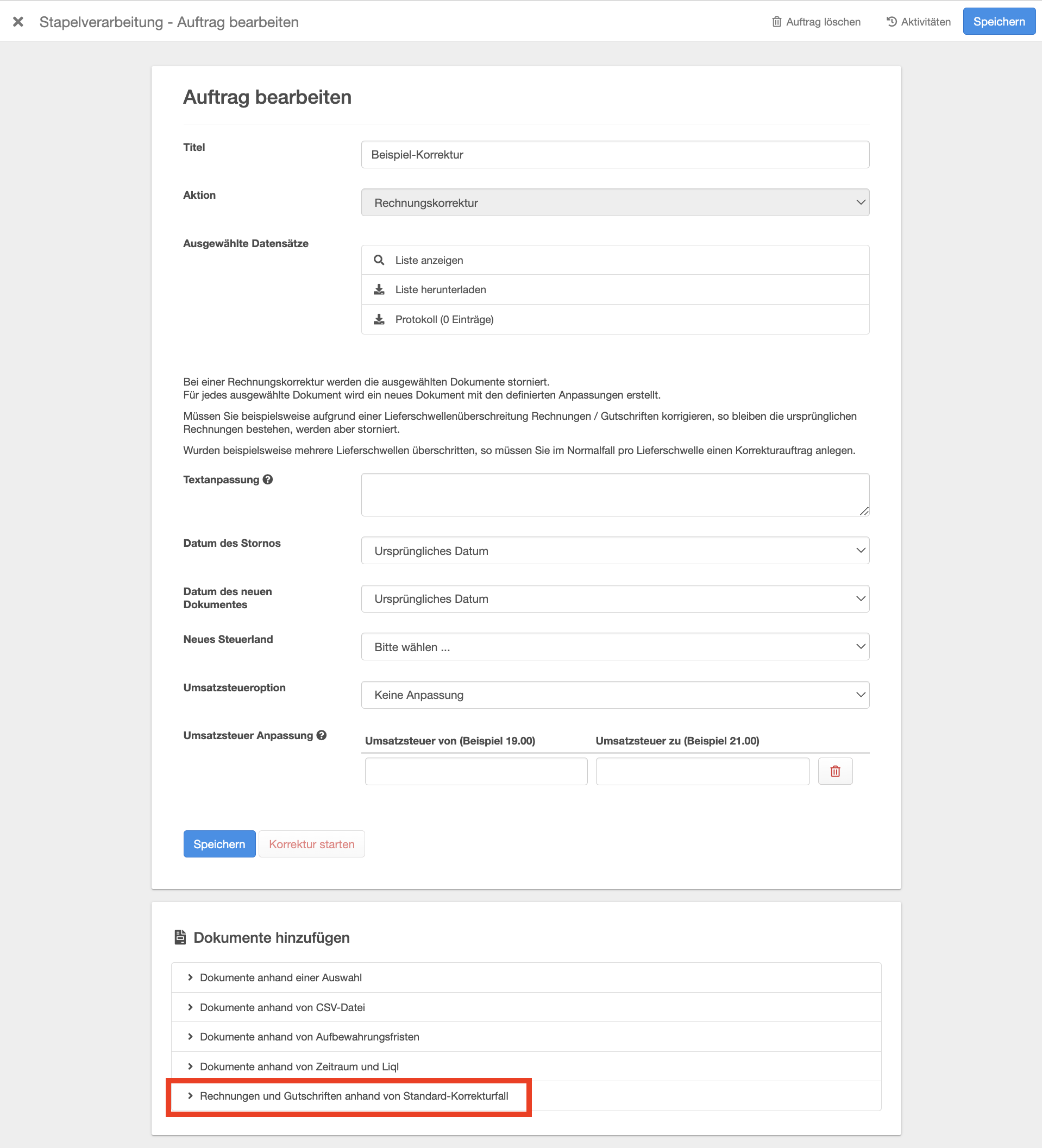Image resolution: width=1042 pixels, height=1148 pixels.
Task: Click Korrektur starten button
Action: click(312, 844)
